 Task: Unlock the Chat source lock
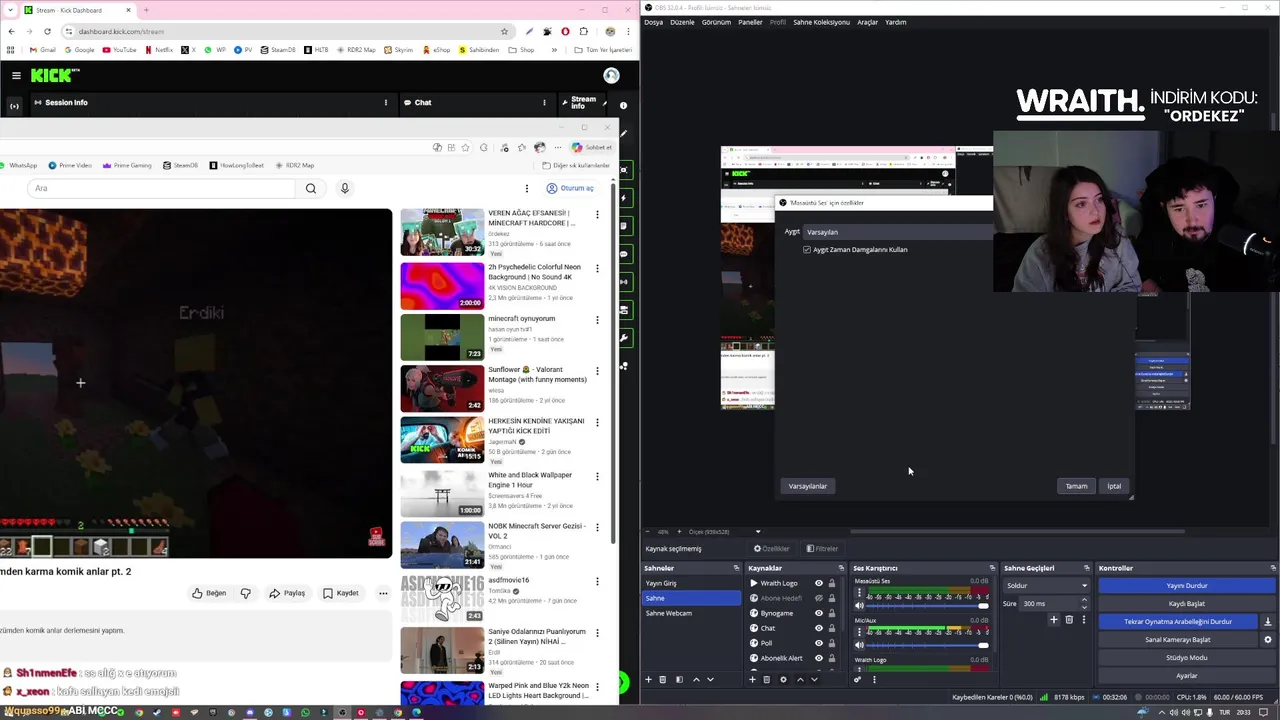831,628
